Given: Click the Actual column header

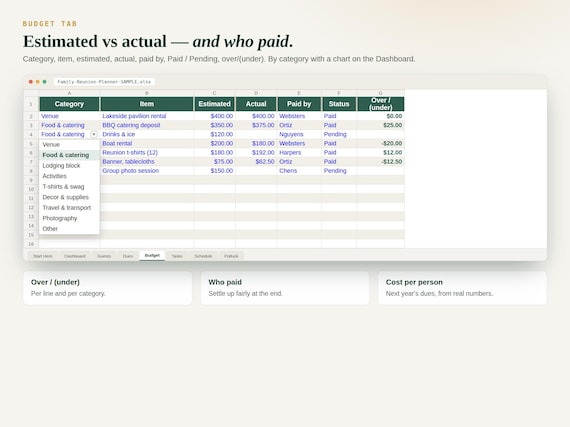Looking at the screenshot, I should coord(256,104).
